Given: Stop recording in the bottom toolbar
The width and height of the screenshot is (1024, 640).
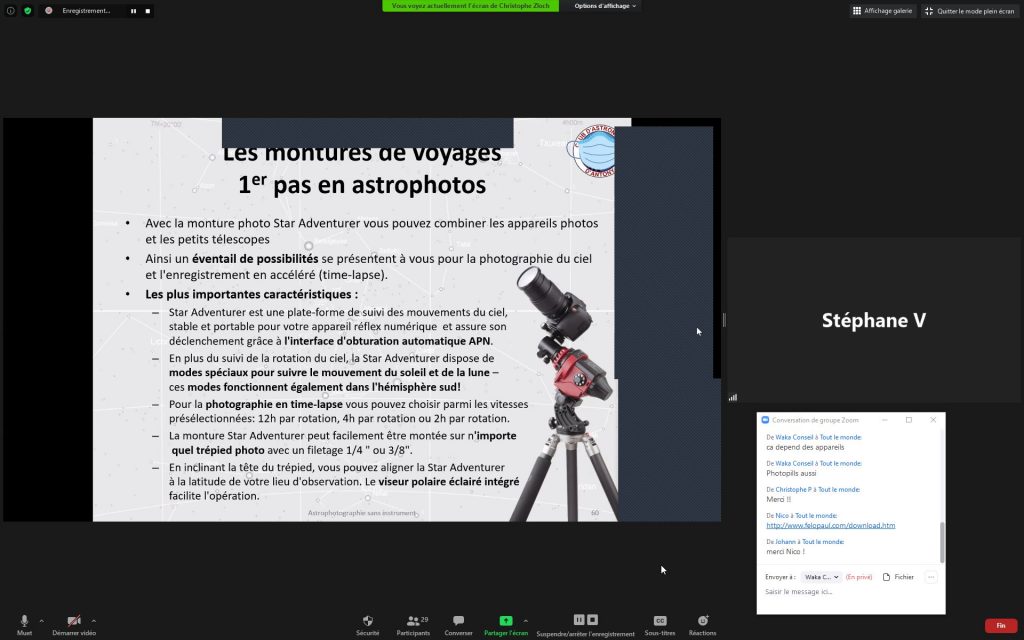Looking at the screenshot, I should point(592,619).
